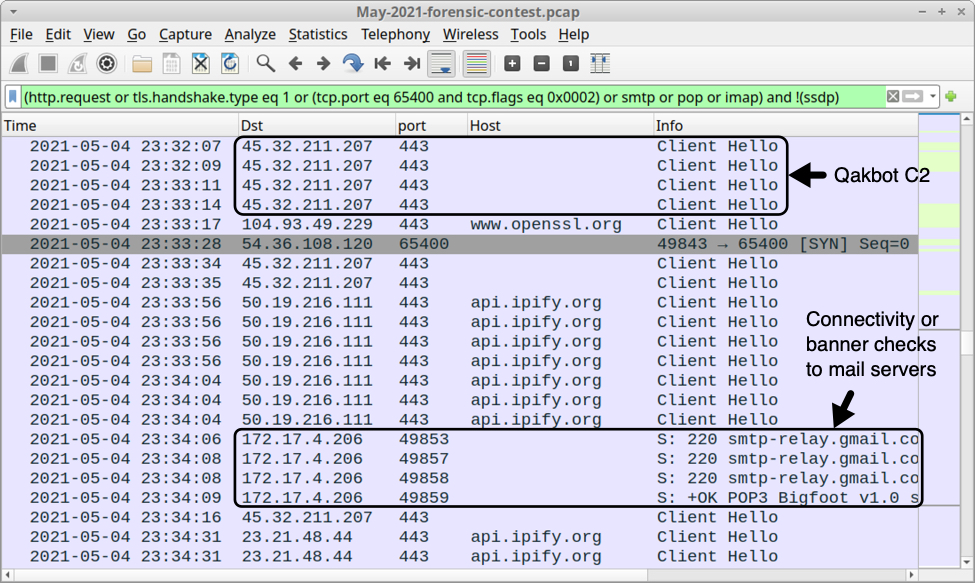The height and width of the screenshot is (583, 975).
Task: Toggle auto-scroll during live capture
Action: click(441, 64)
